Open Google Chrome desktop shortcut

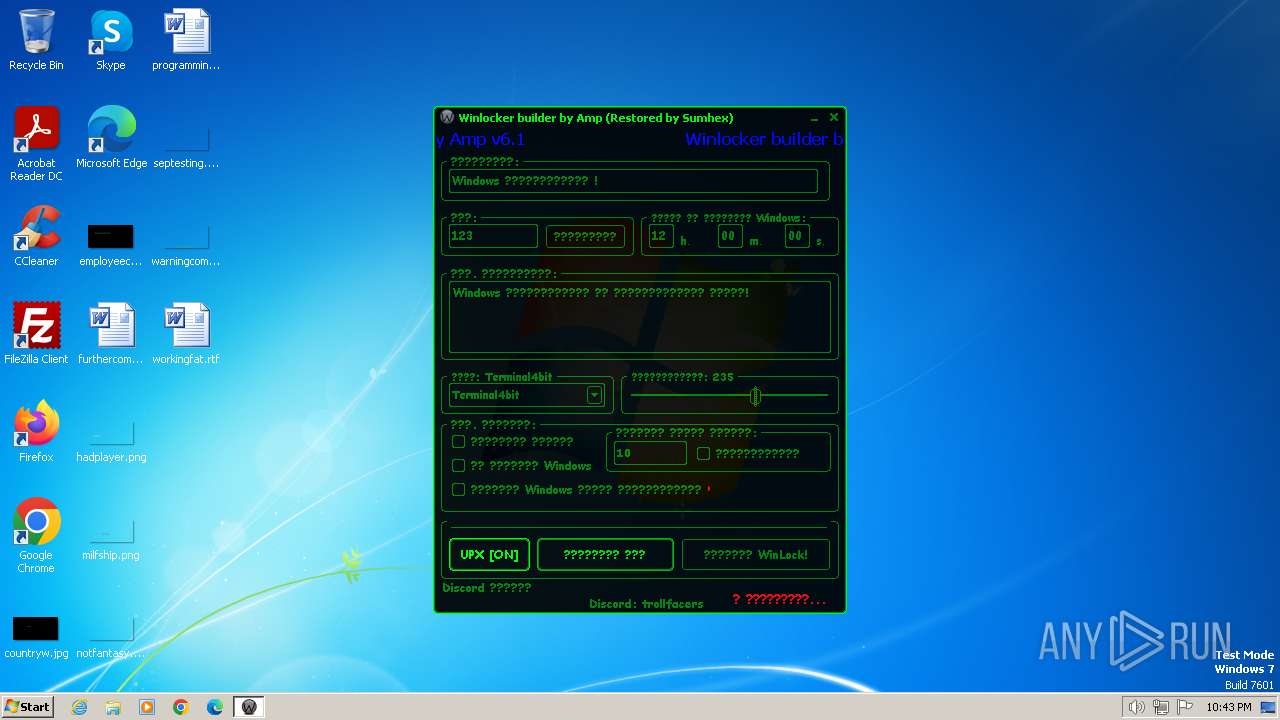tap(36, 535)
